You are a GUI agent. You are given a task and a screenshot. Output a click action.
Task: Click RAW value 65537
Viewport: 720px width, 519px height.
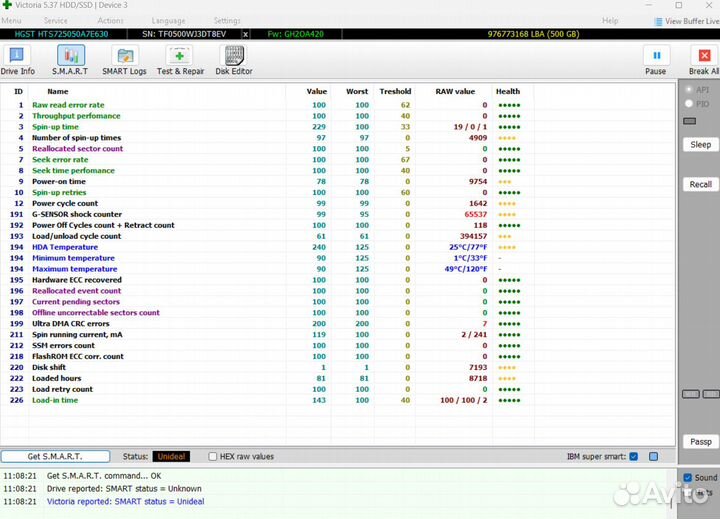(475, 214)
